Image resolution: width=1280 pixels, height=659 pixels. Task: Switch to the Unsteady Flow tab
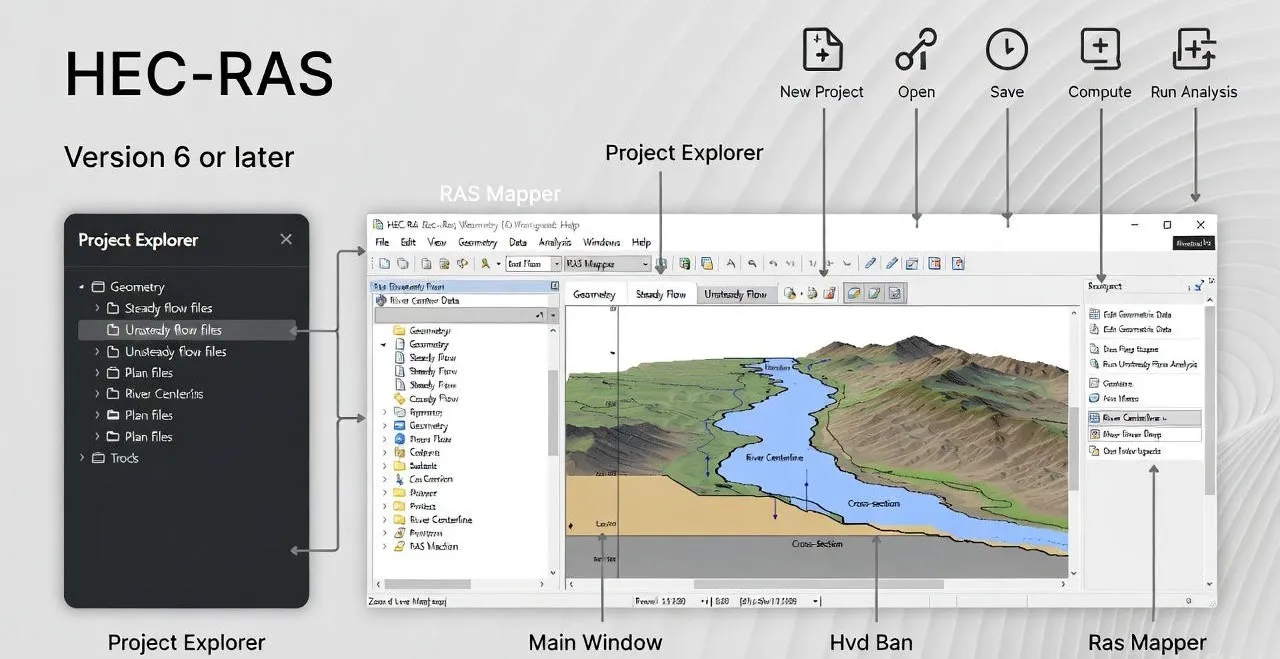[x=737, y=293]
